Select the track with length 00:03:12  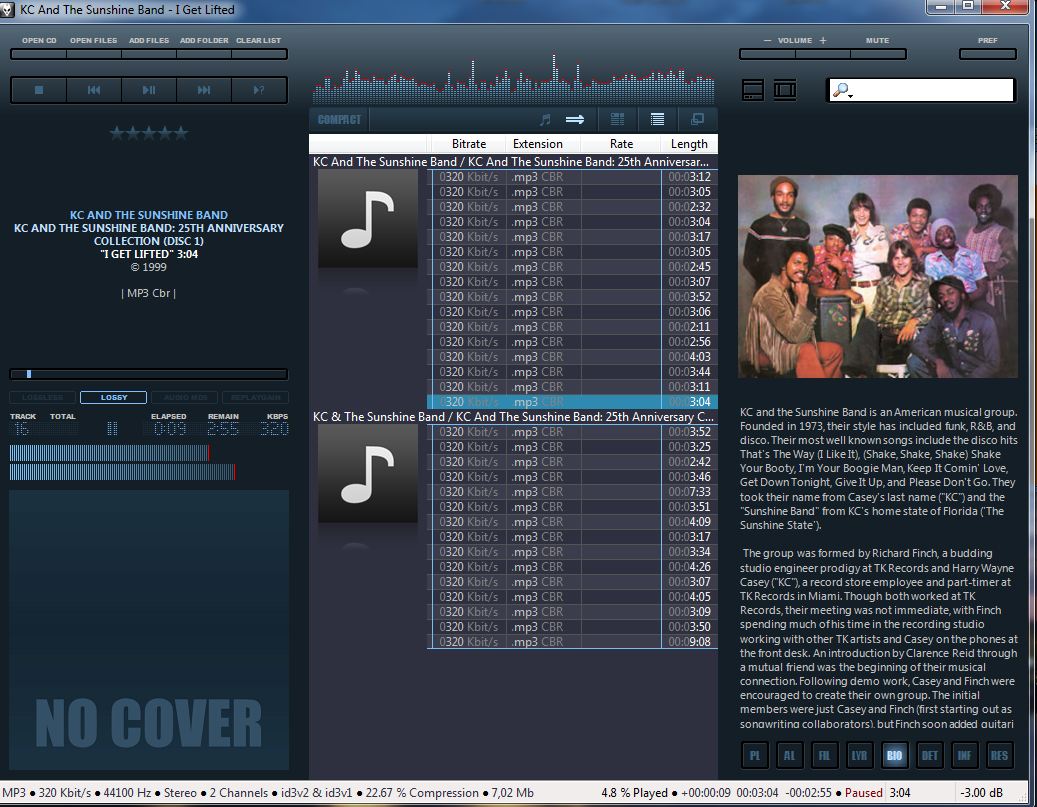[572, 177]
